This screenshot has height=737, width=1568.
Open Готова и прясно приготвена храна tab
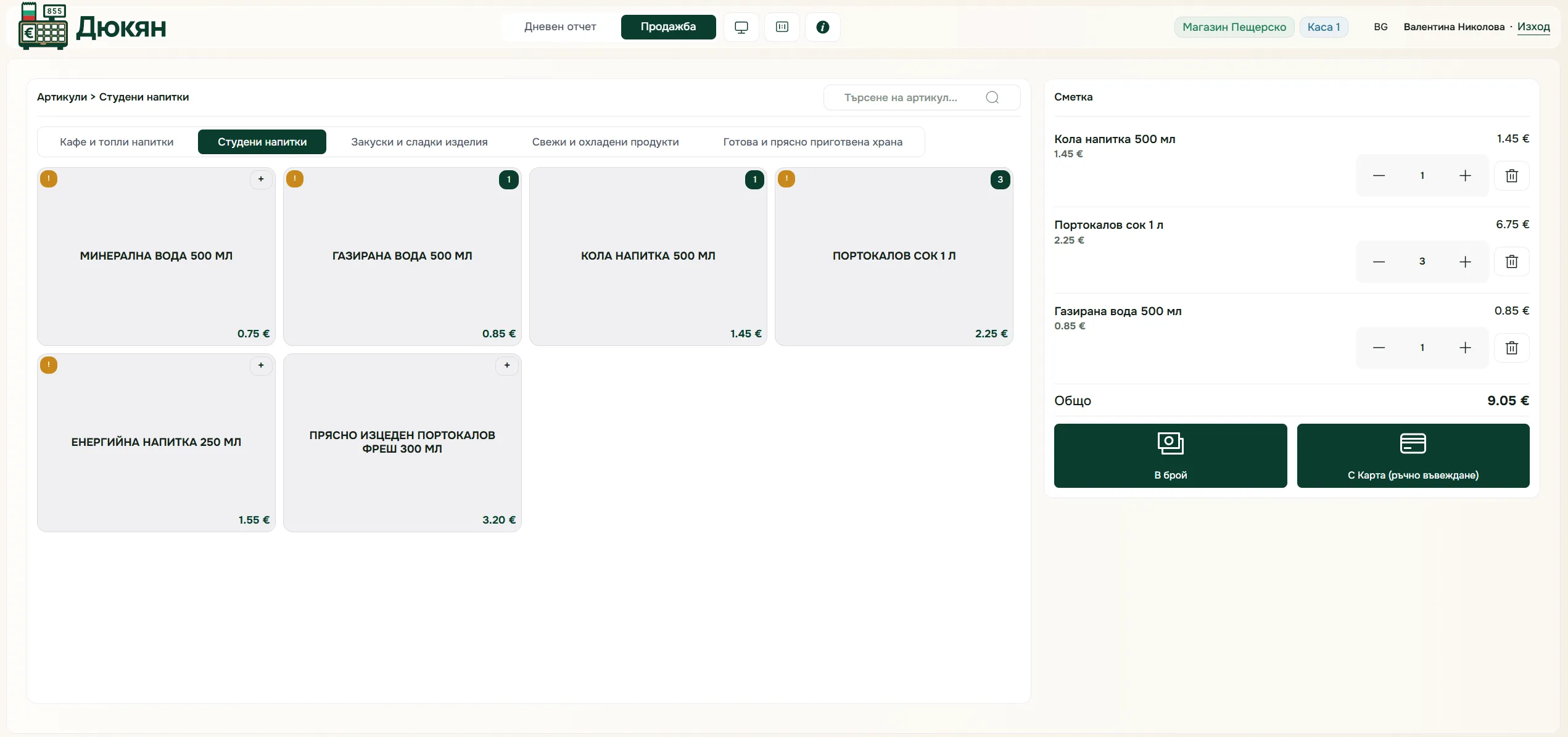pyautogui.click(x=812, y=142)
